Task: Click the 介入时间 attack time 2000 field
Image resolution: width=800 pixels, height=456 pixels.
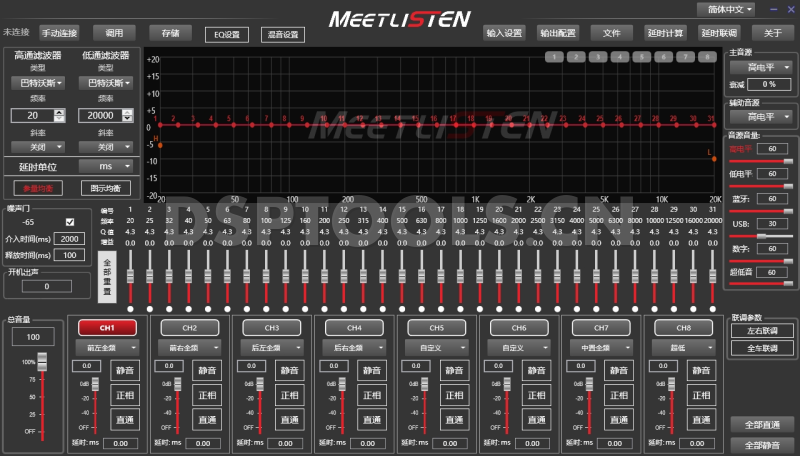Action: click(69, 239)
